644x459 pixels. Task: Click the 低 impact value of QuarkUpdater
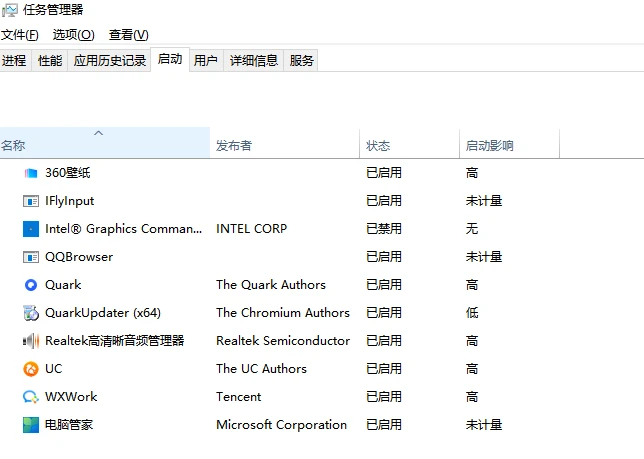pos(472,313)
